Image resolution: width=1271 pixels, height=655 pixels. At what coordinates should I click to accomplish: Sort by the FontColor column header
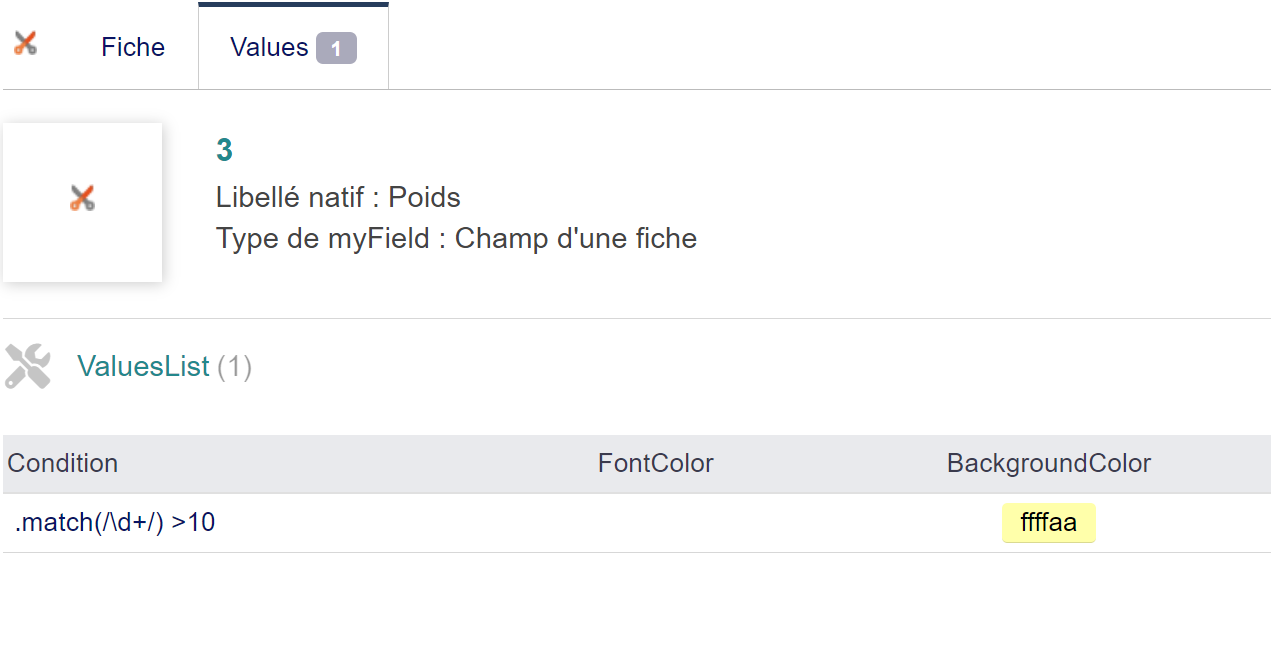click(656, 463)
